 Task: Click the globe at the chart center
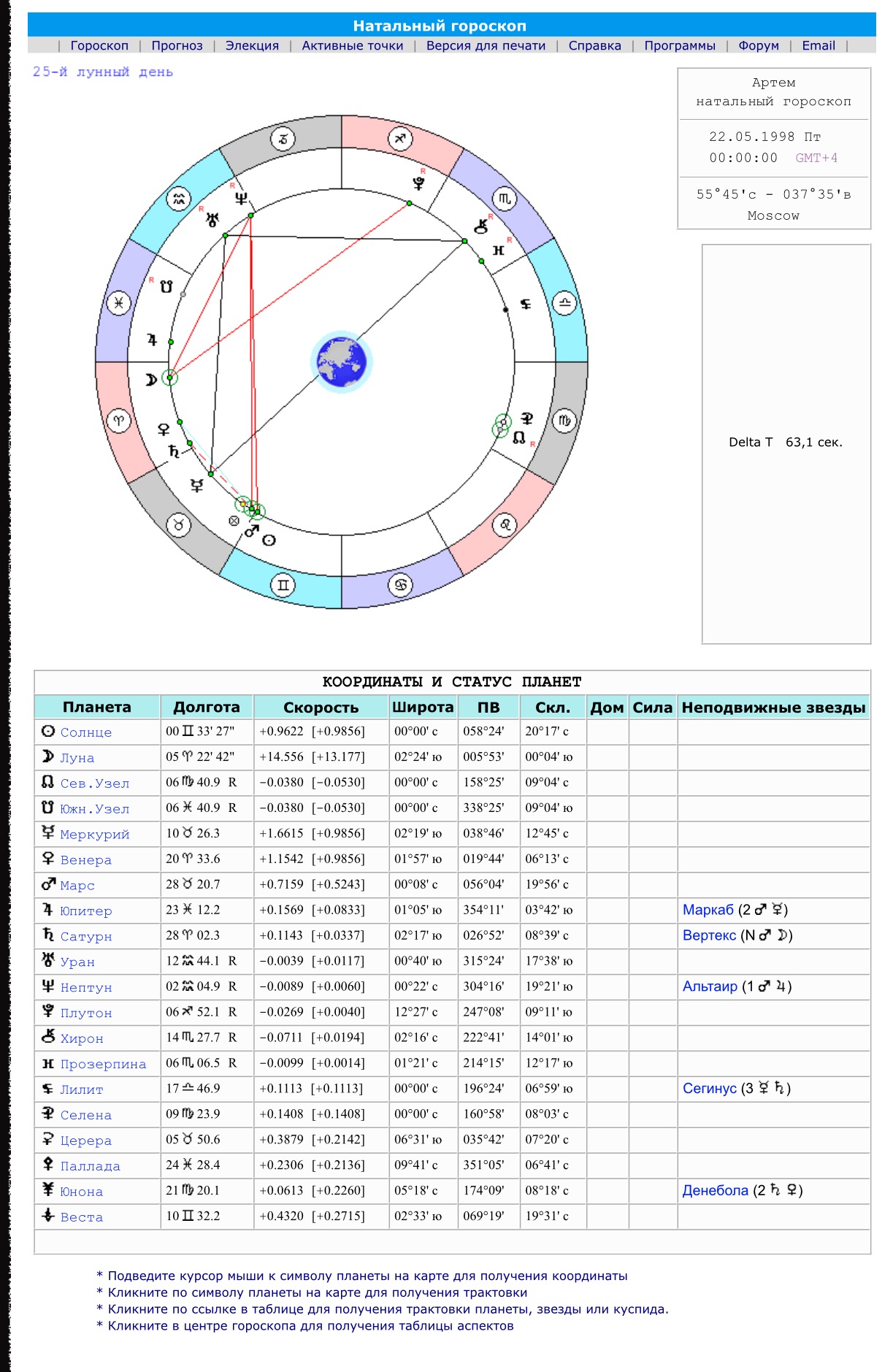pyautogui.click(x=341, y=361)
